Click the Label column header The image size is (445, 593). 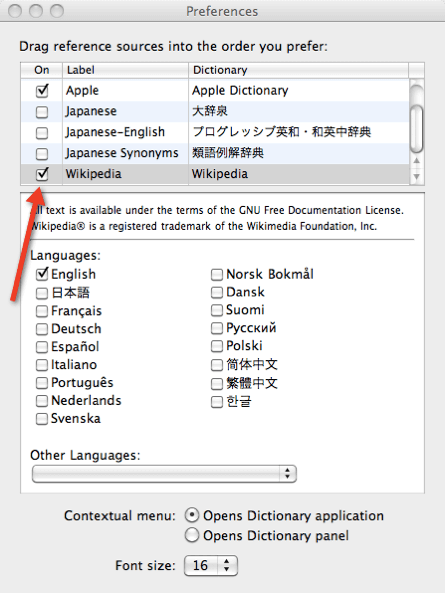point(125,70)
